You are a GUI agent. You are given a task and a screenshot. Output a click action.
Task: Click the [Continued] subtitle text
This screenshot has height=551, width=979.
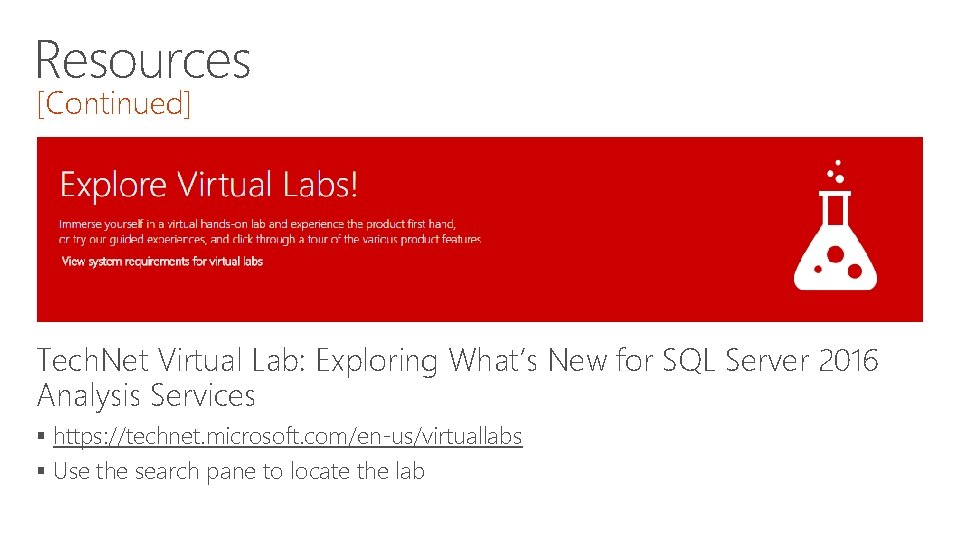pyautogui.click(x=113, y=103)
